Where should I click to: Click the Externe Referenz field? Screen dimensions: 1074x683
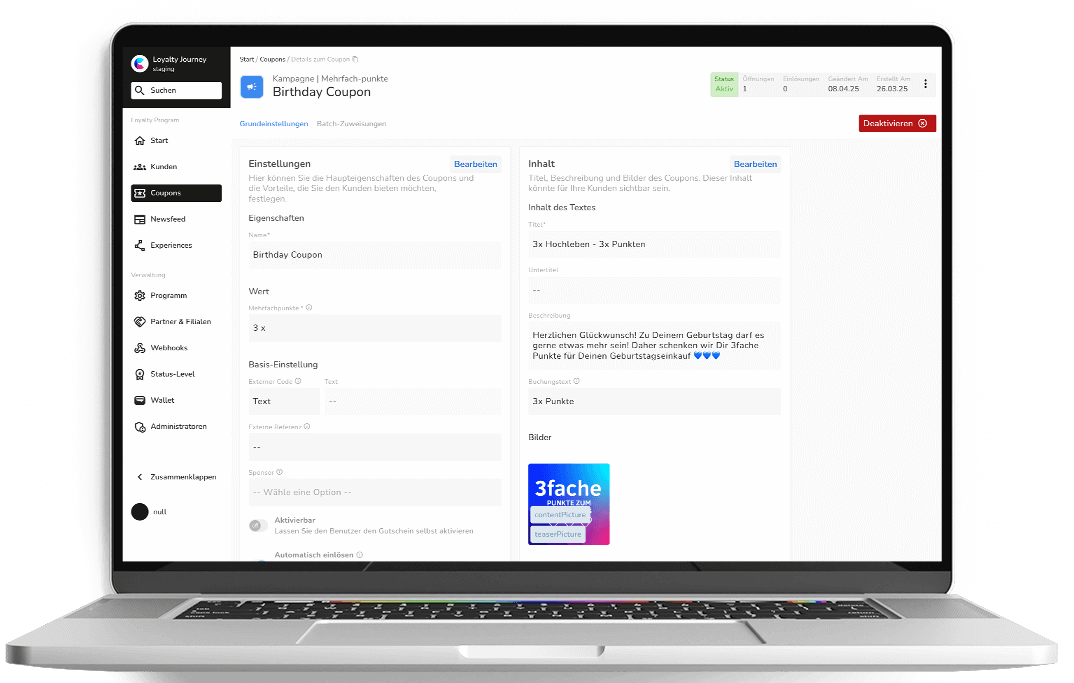coord(375,447)
